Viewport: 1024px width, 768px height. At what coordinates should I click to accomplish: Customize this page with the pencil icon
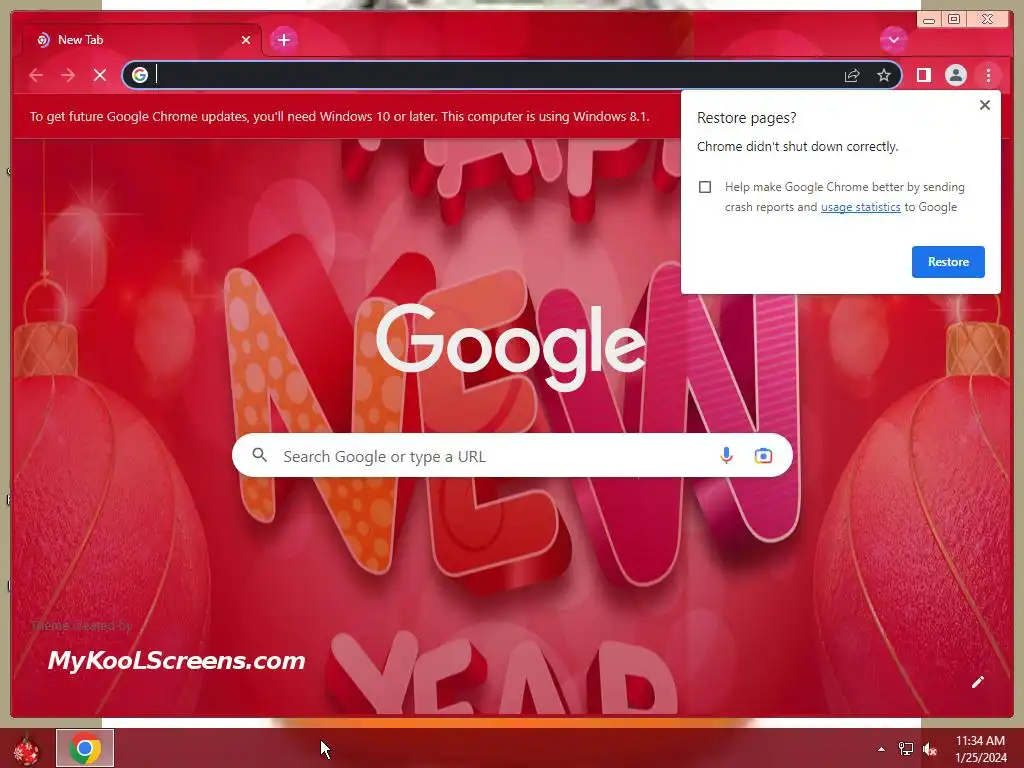pos(977,682)
